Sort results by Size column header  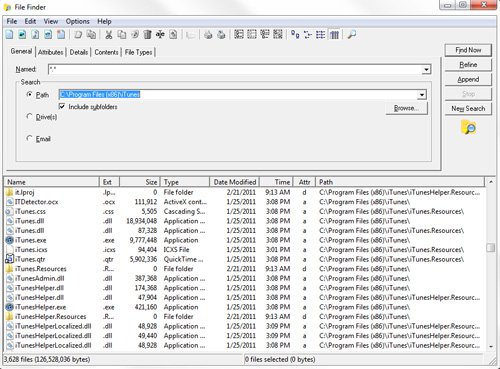[x=140, y=182]
